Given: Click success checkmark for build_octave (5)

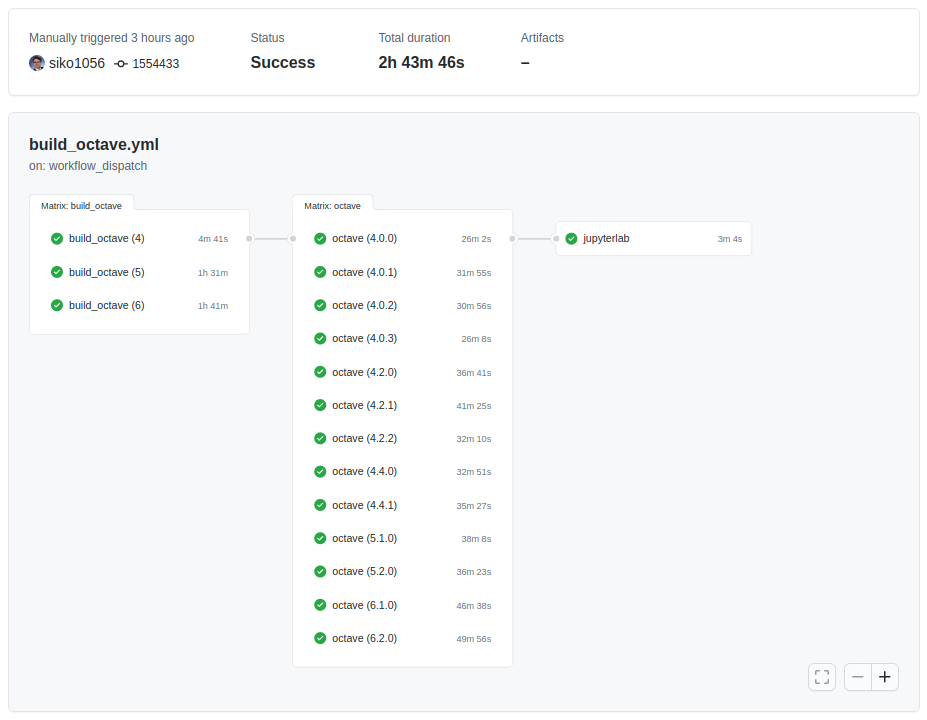Looking at the screenshot, I should click(x=57, y=272).
